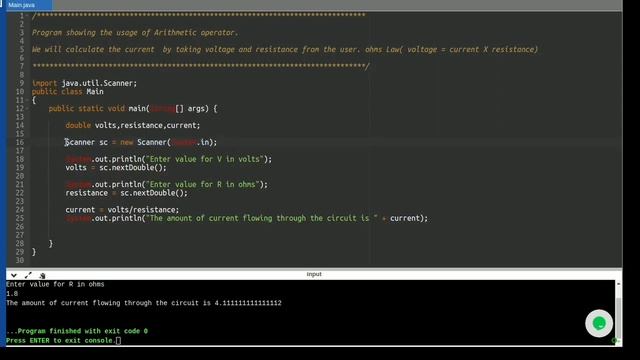Viewport: 640px width, 360px height.
Task: Click the import java.util.Scanner; line
Action: [84, 83]
